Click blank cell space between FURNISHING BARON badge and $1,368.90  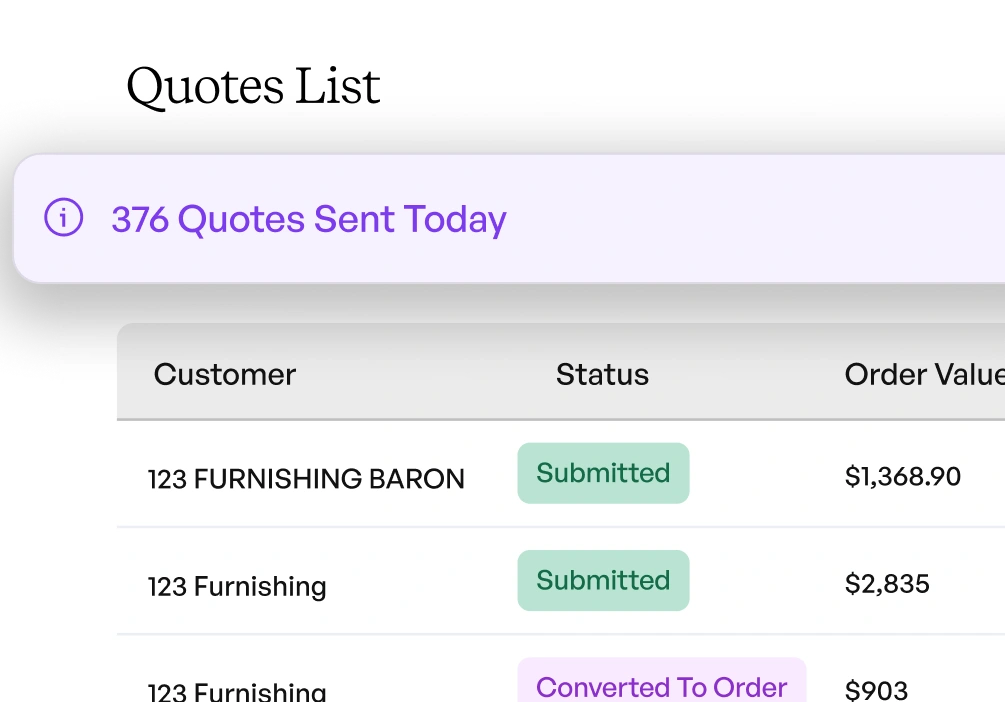[765, 475]
